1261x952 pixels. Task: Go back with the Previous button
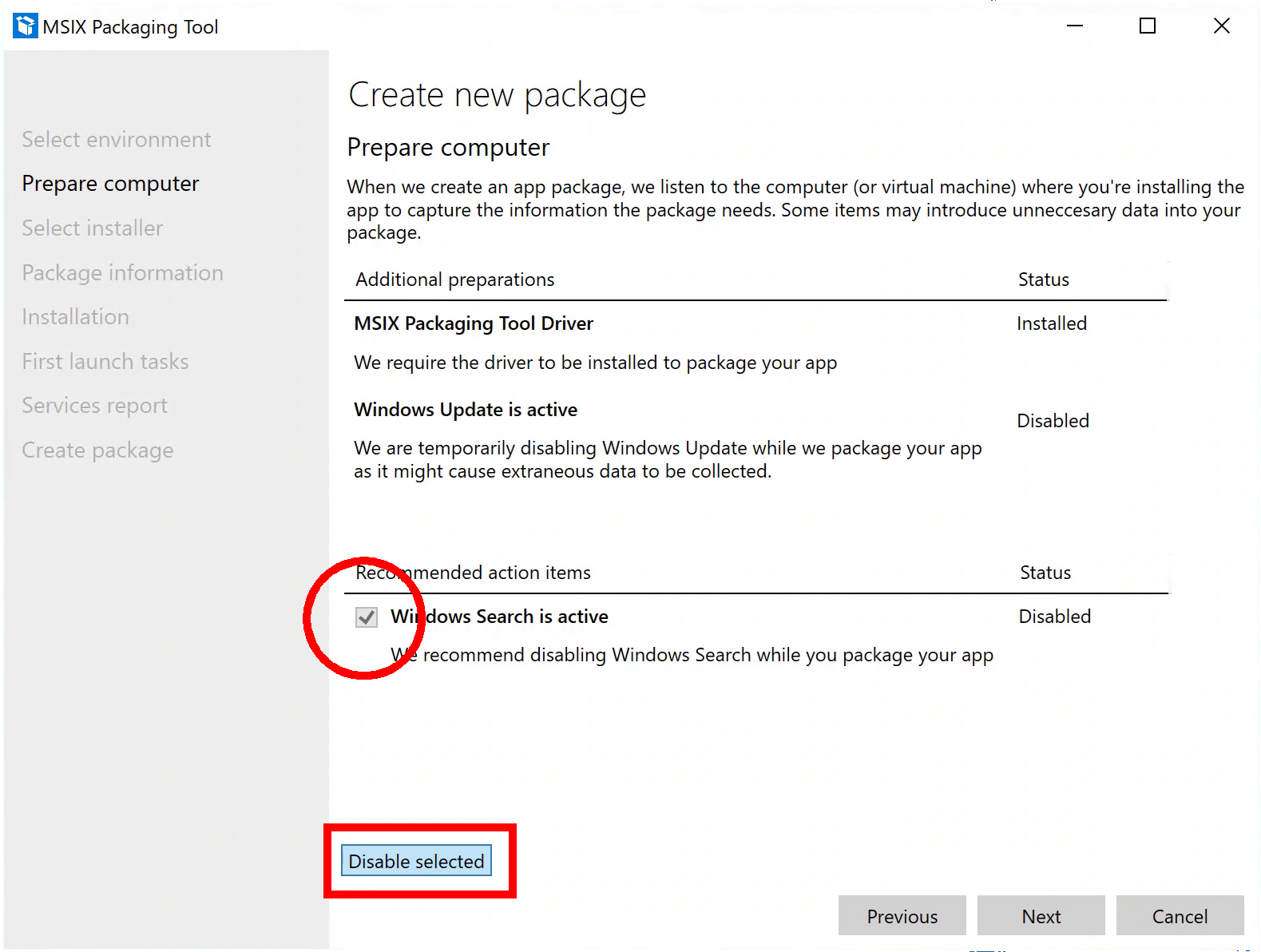902,915
